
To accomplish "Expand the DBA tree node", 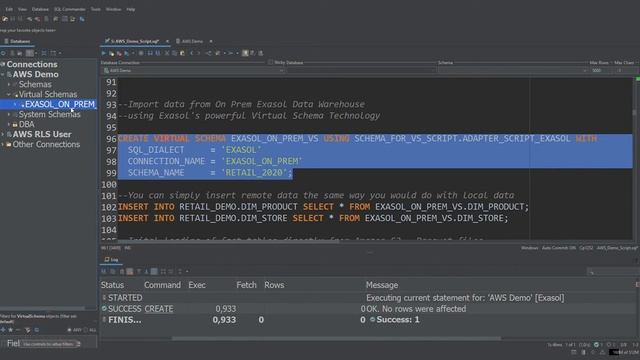I will click(x=9, y=124).
